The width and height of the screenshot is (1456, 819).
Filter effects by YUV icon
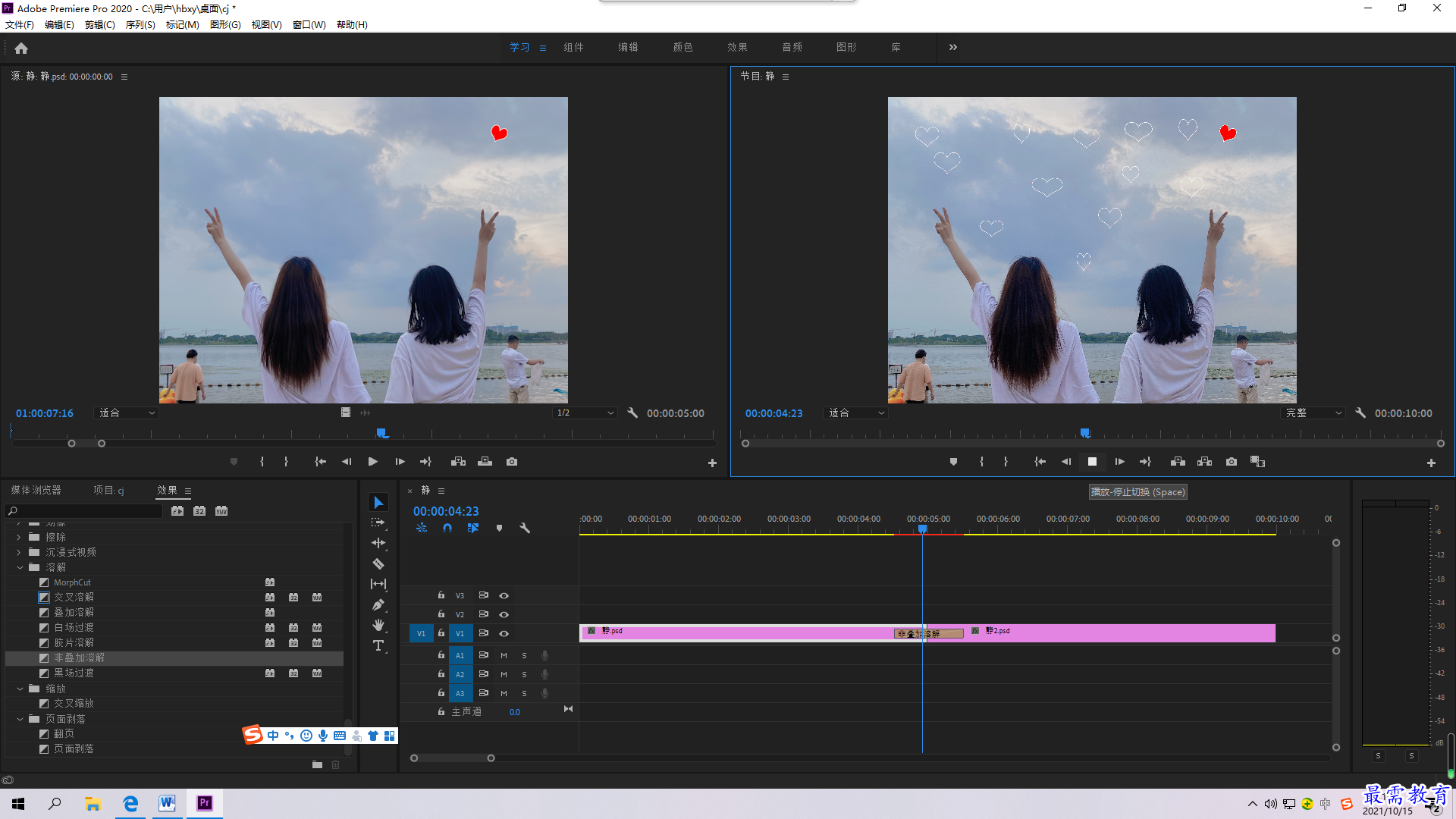(x=221, y=511)
